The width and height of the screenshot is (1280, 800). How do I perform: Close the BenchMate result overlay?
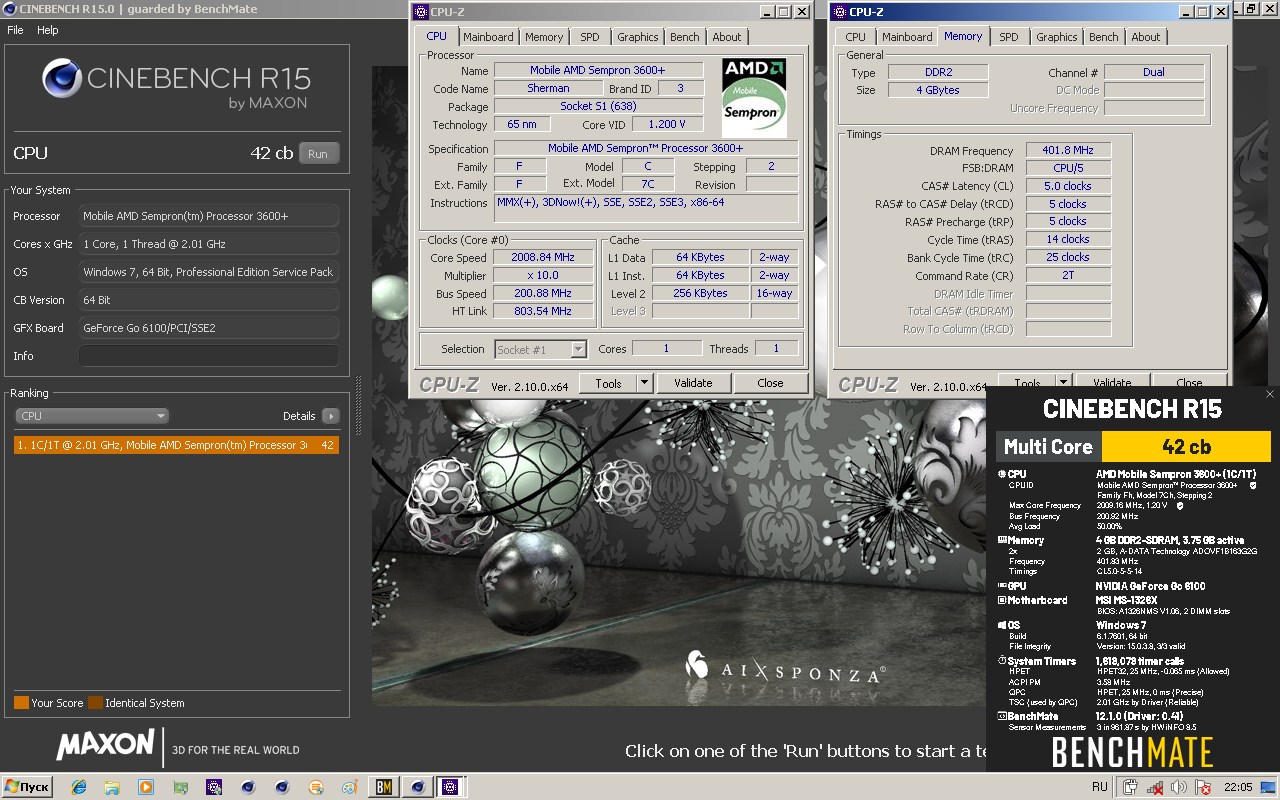[x=1270, y=395]
